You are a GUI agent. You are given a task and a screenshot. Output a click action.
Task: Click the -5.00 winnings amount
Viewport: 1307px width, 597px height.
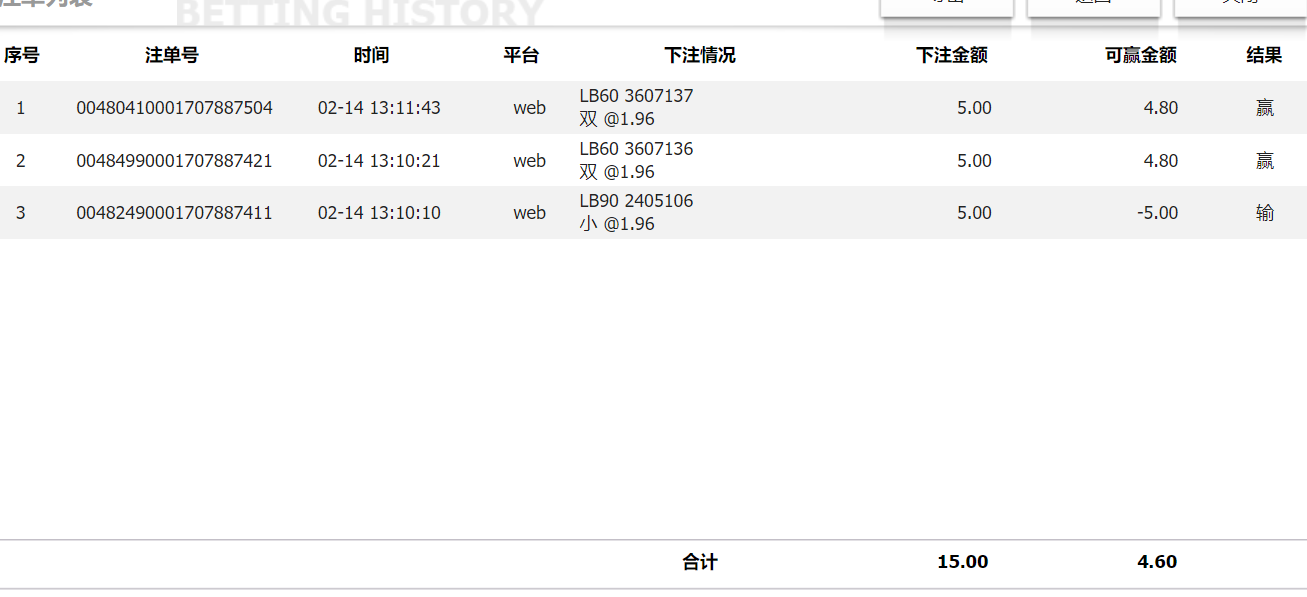click(x=1157, y=213)
